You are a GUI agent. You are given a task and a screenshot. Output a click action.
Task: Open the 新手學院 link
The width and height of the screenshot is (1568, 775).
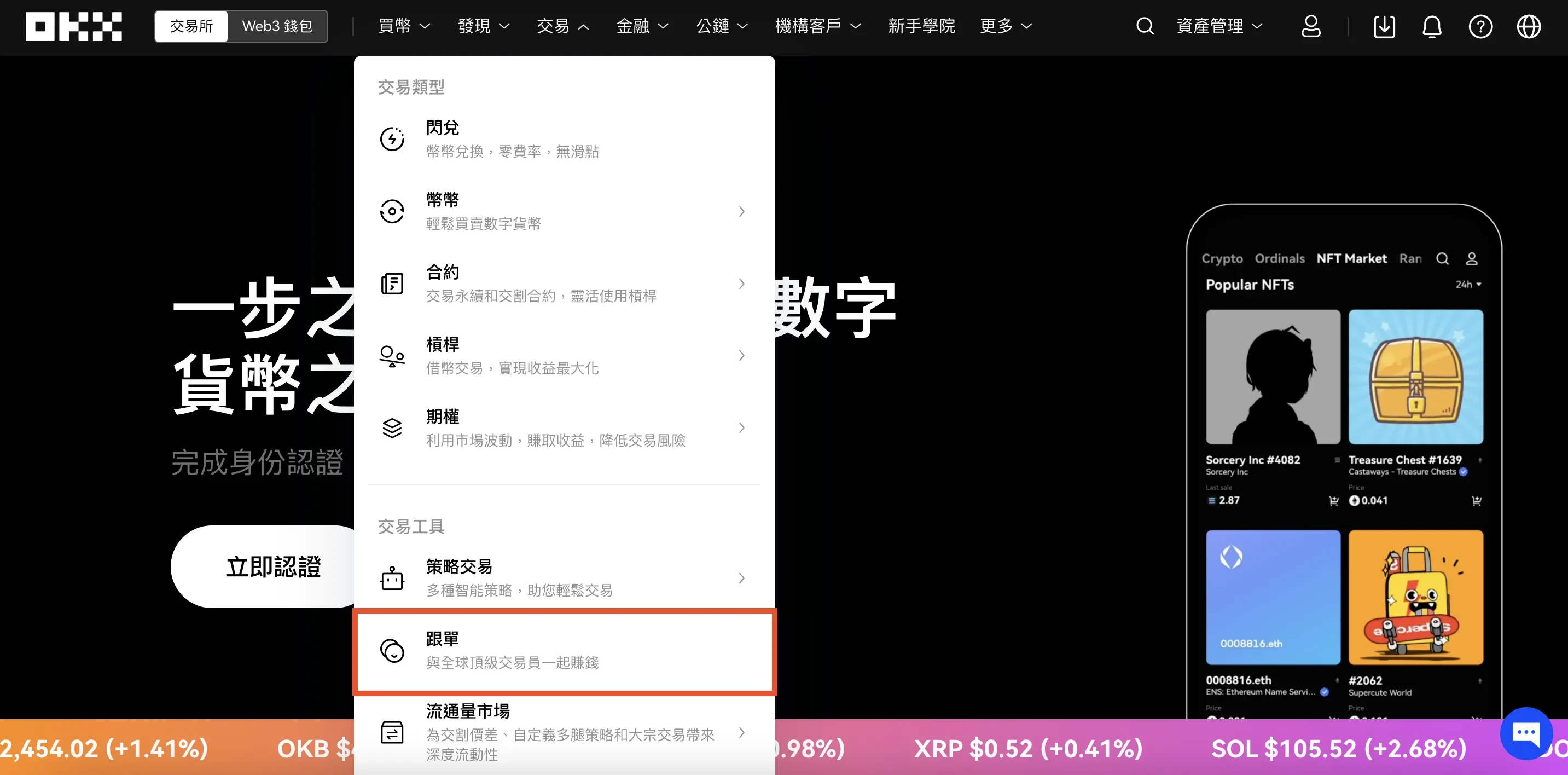(x=921, y=26)
